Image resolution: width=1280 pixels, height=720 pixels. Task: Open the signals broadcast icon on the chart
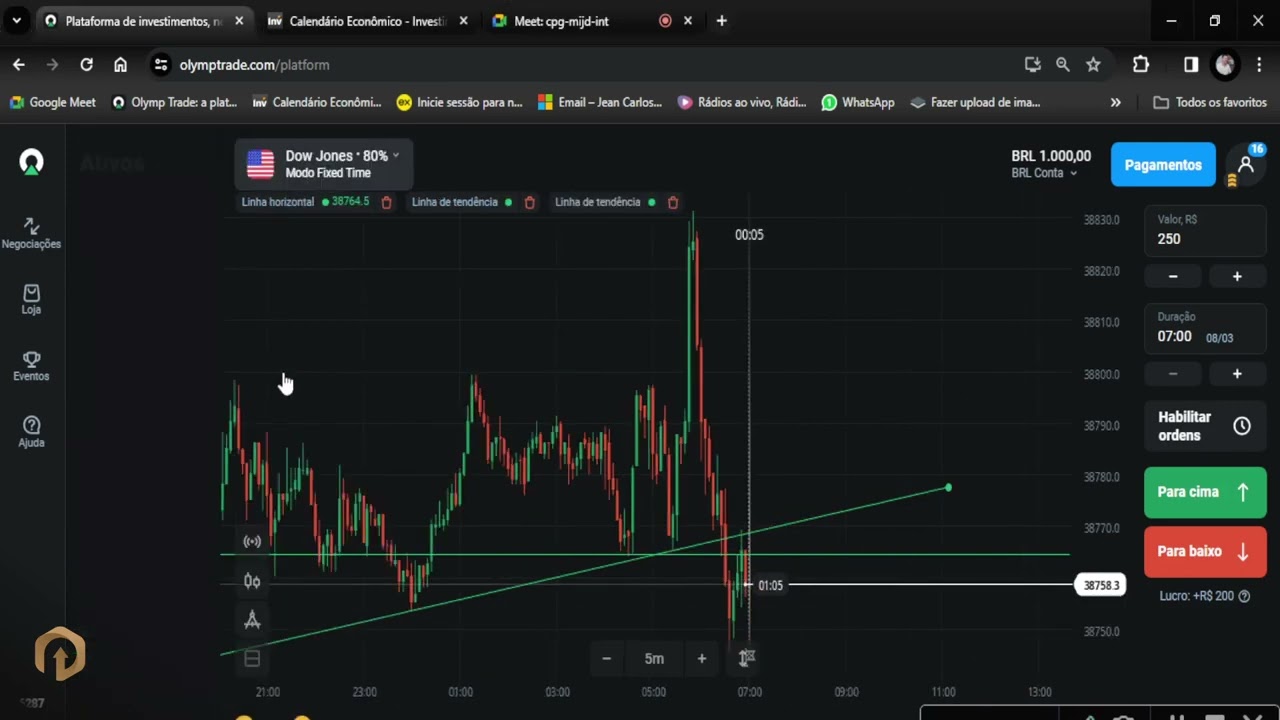252,542
